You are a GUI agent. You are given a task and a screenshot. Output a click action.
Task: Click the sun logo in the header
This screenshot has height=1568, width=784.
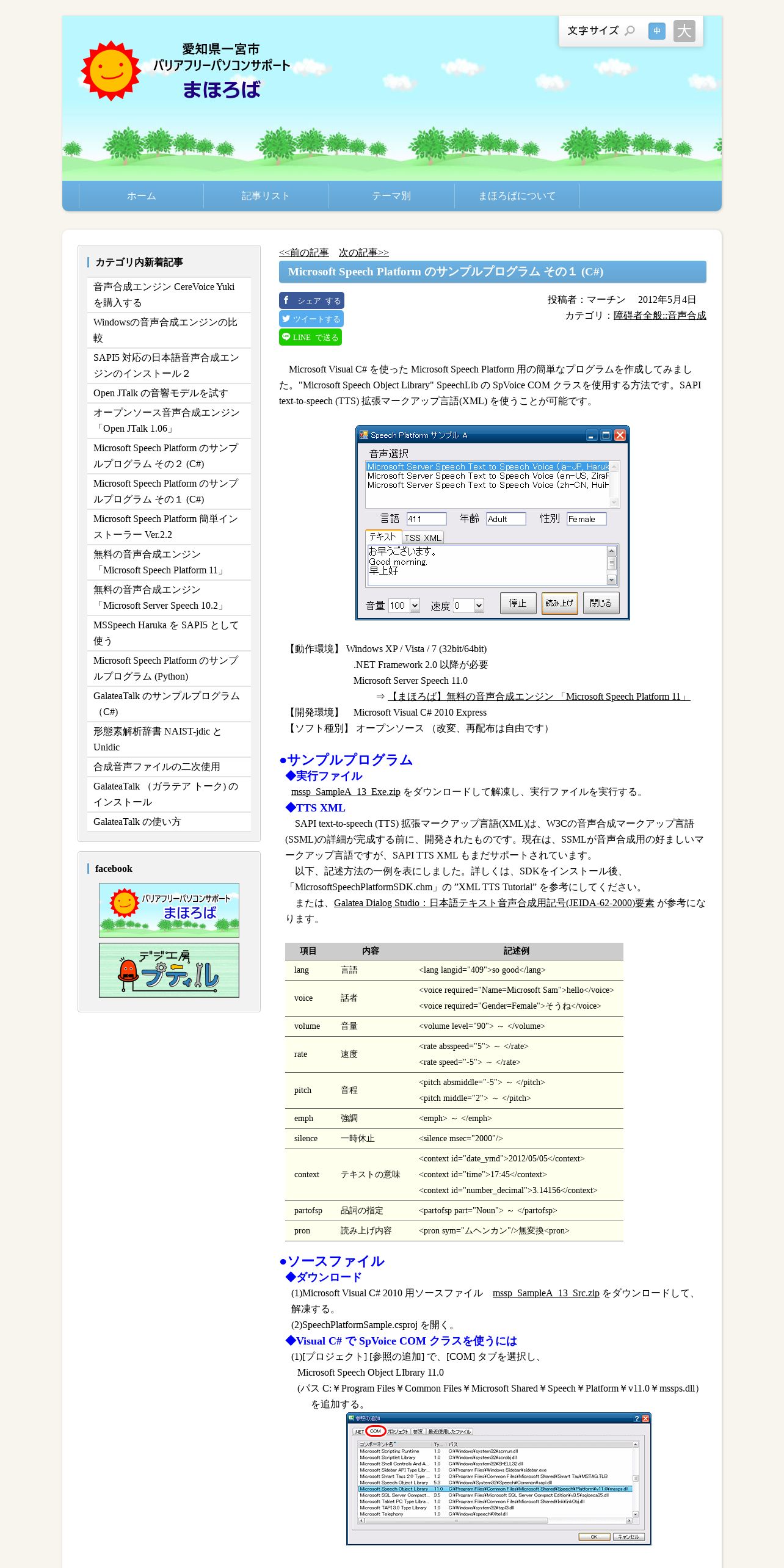coord(111,71)
